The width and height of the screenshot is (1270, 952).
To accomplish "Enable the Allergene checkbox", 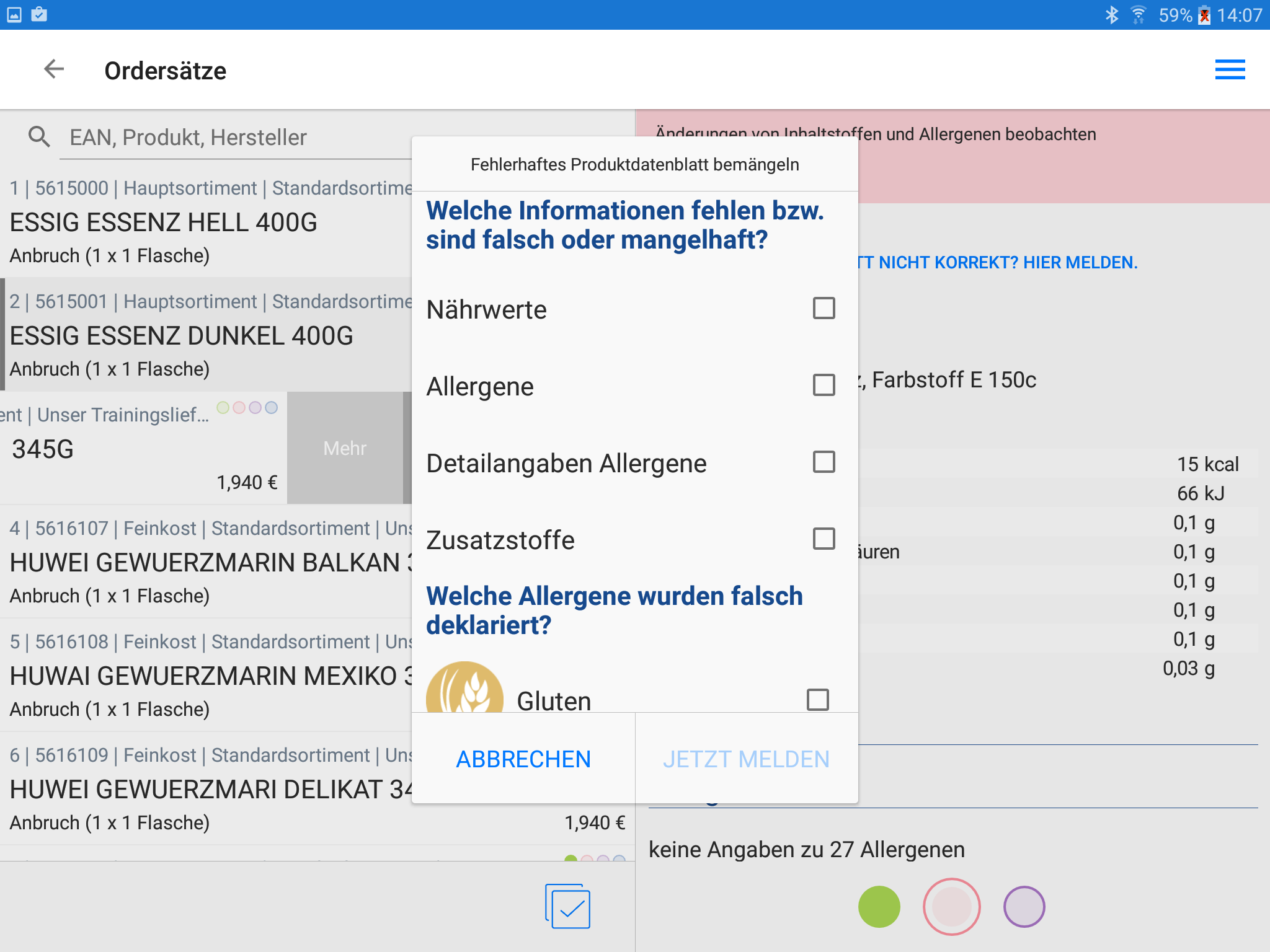I will click(x=824, y=385).
